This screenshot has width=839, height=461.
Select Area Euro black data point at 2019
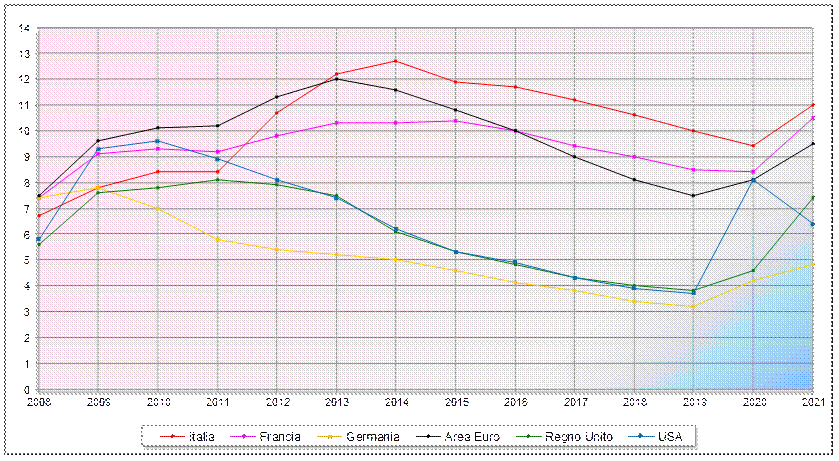pos(693,196)
